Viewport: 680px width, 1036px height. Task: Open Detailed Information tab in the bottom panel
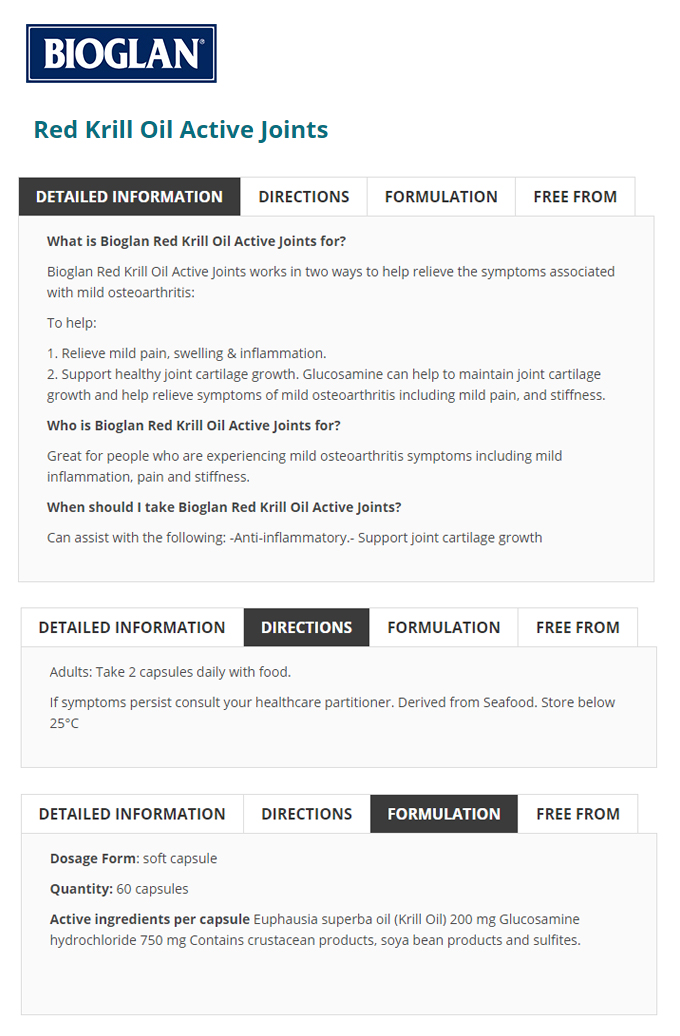coord(132,814)
